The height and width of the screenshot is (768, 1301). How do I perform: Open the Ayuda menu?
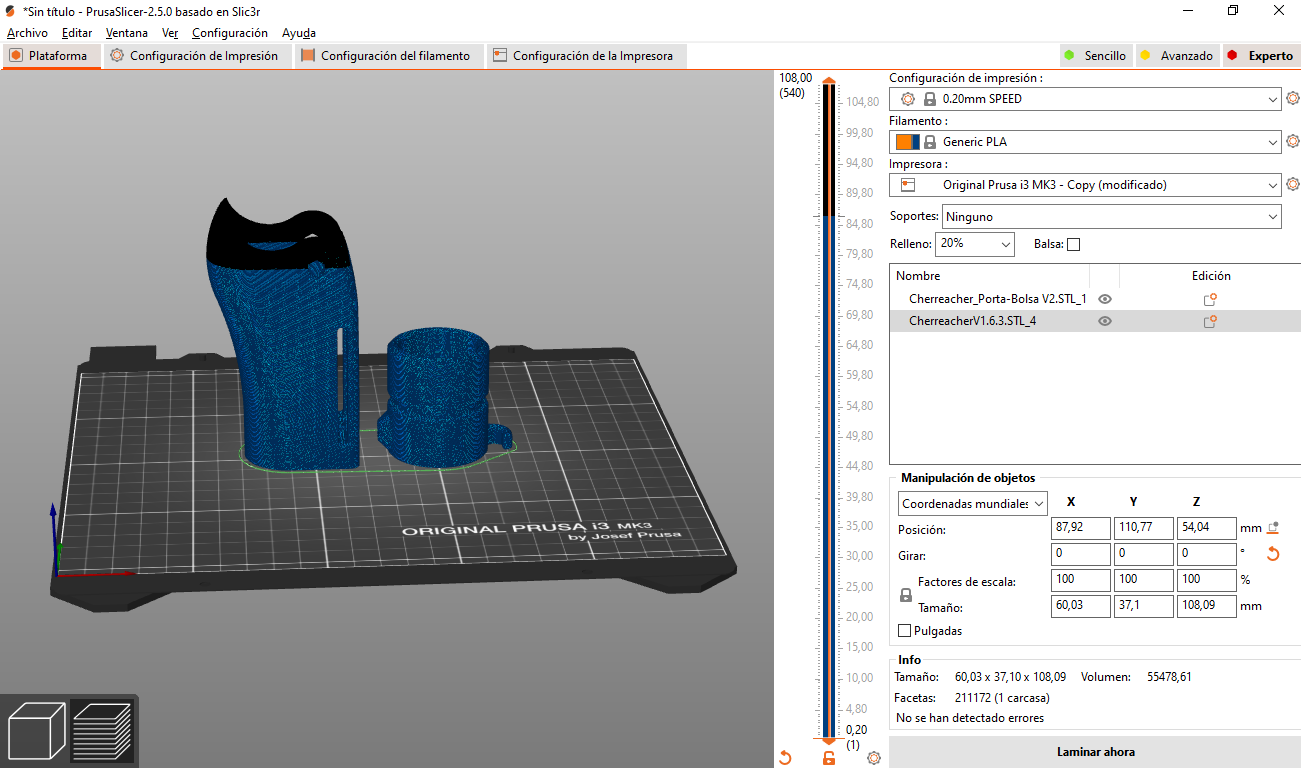[299, 33]
